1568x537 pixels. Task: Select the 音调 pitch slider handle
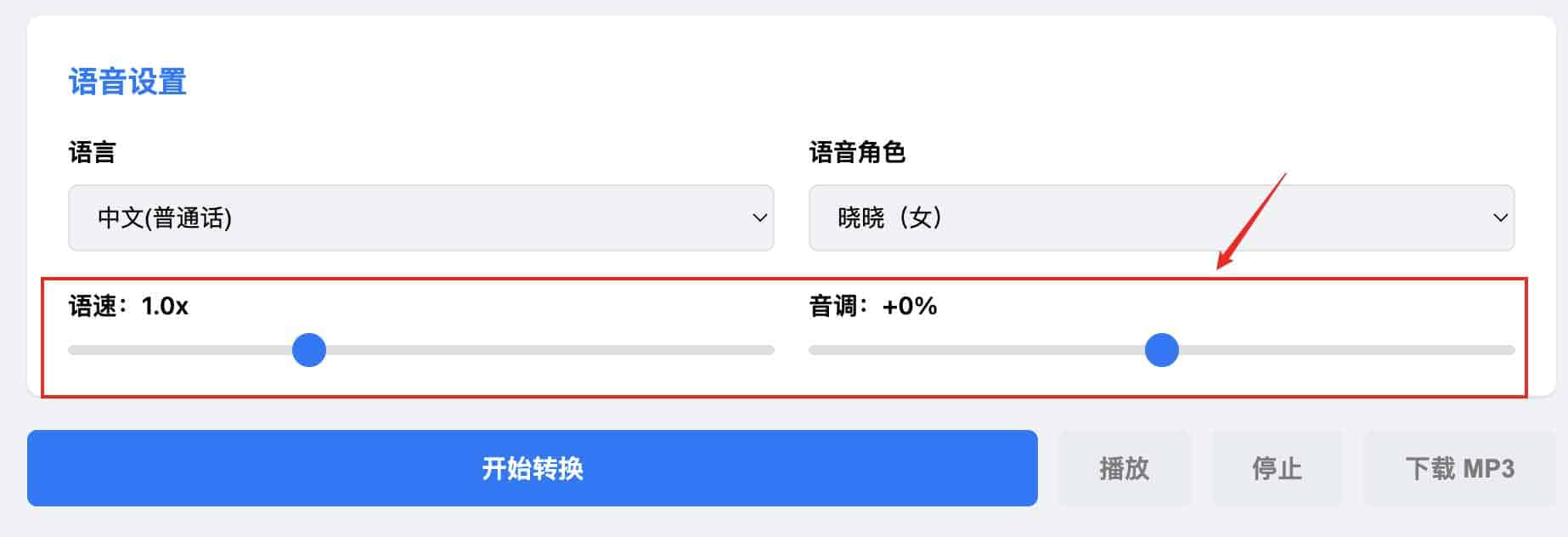tap(1162, 350)
